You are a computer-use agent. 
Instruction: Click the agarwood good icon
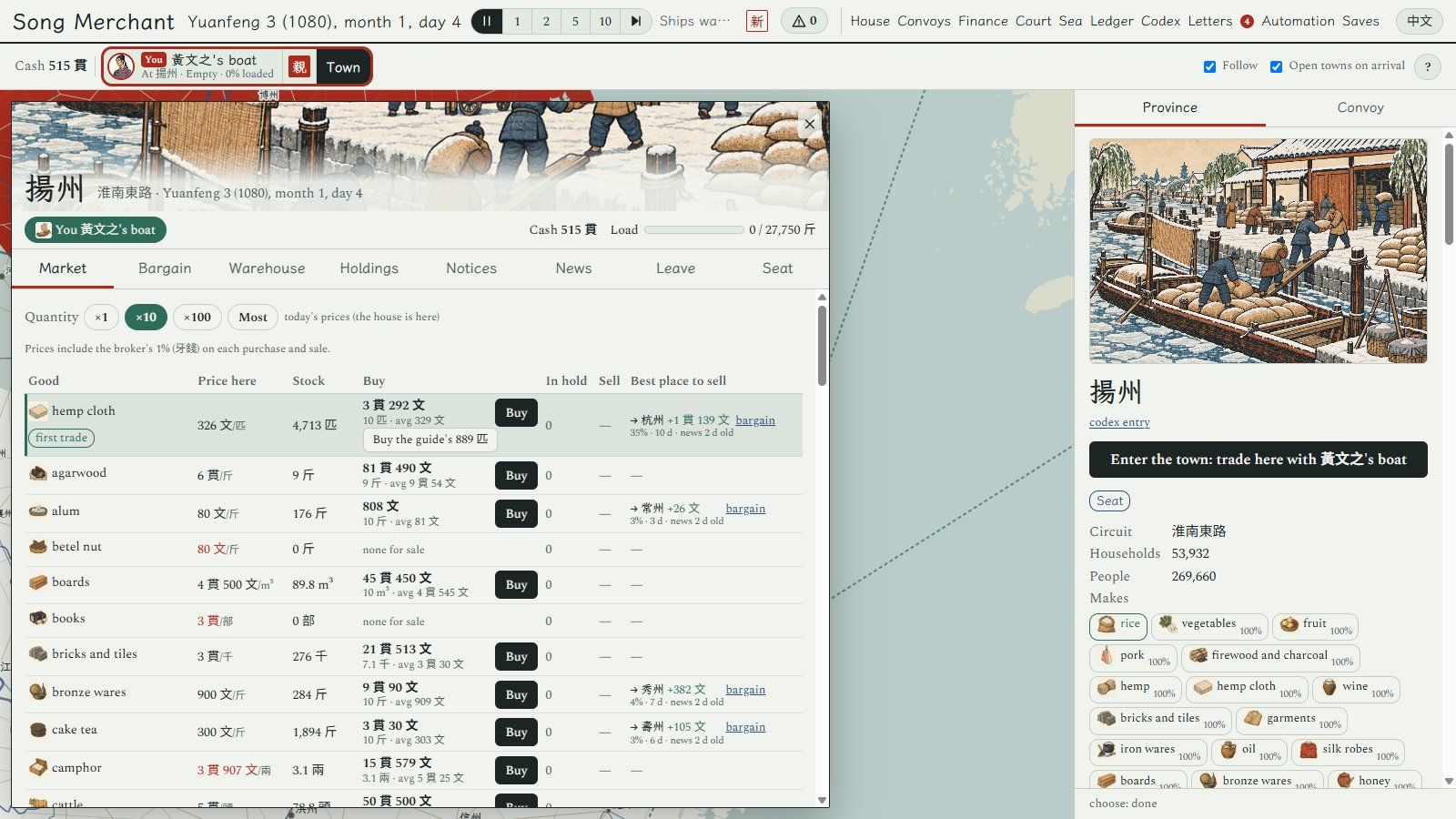point(38,473)
